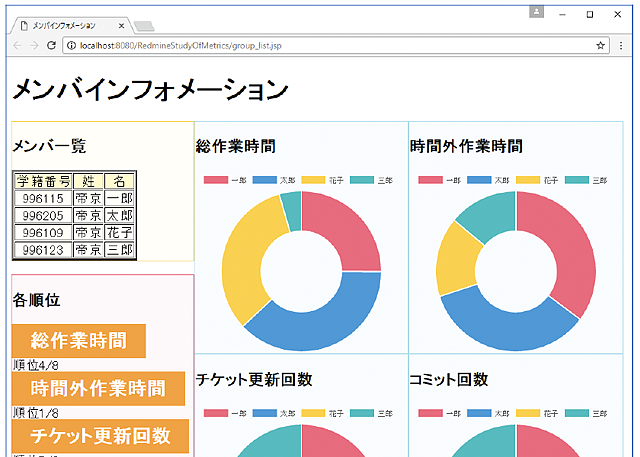This screenshot has width=640, height=457.
Task: Click the orange 時間外作業時間 button
Action: (97, 388)
